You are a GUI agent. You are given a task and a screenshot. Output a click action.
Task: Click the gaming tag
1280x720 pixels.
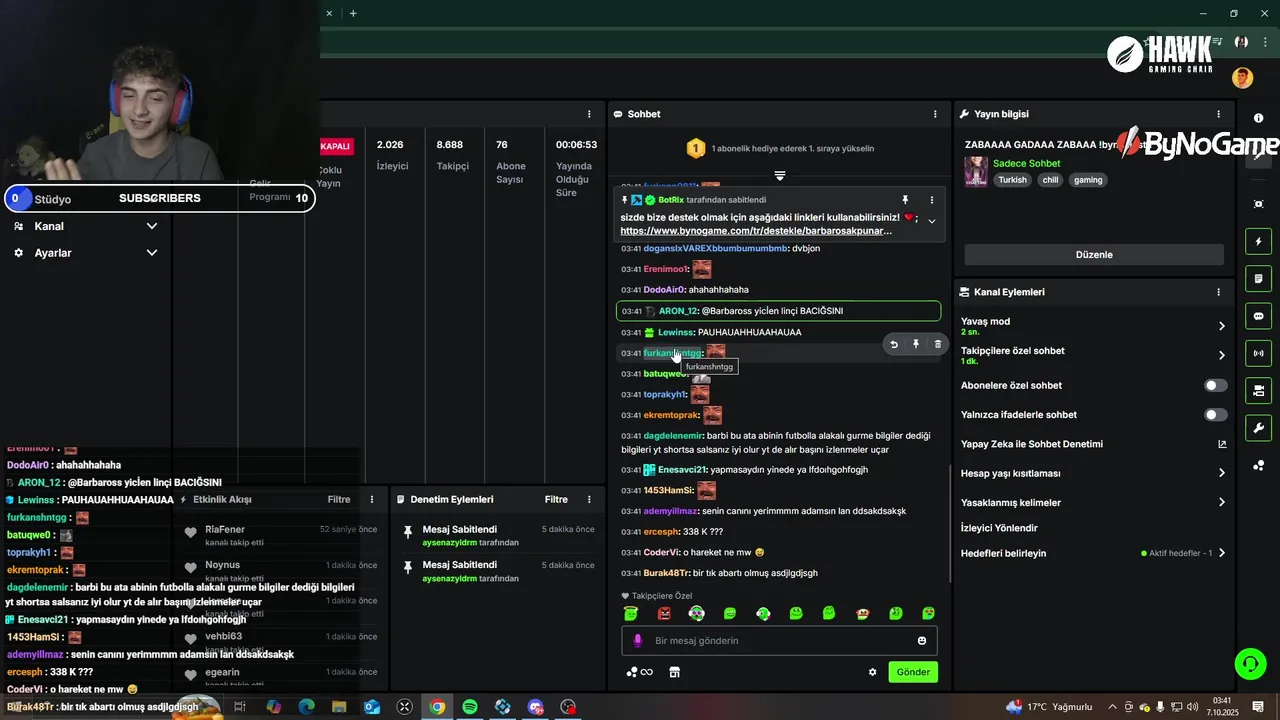1088,180
